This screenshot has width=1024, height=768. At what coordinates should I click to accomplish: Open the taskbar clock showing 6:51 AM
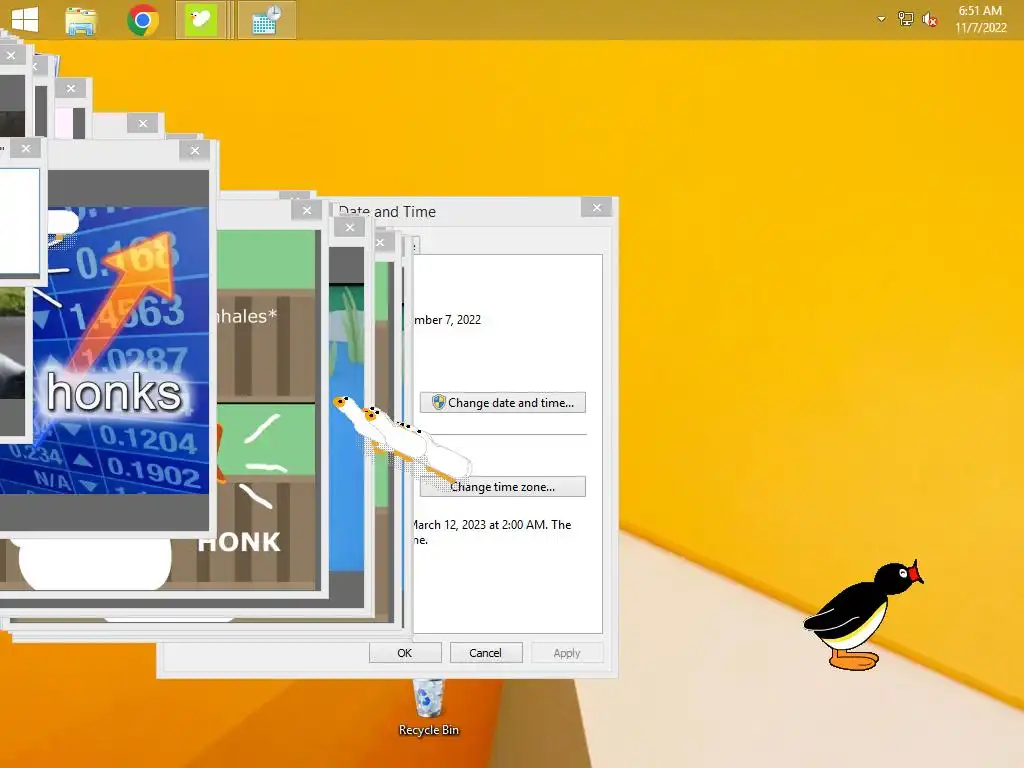click(980, 11)
